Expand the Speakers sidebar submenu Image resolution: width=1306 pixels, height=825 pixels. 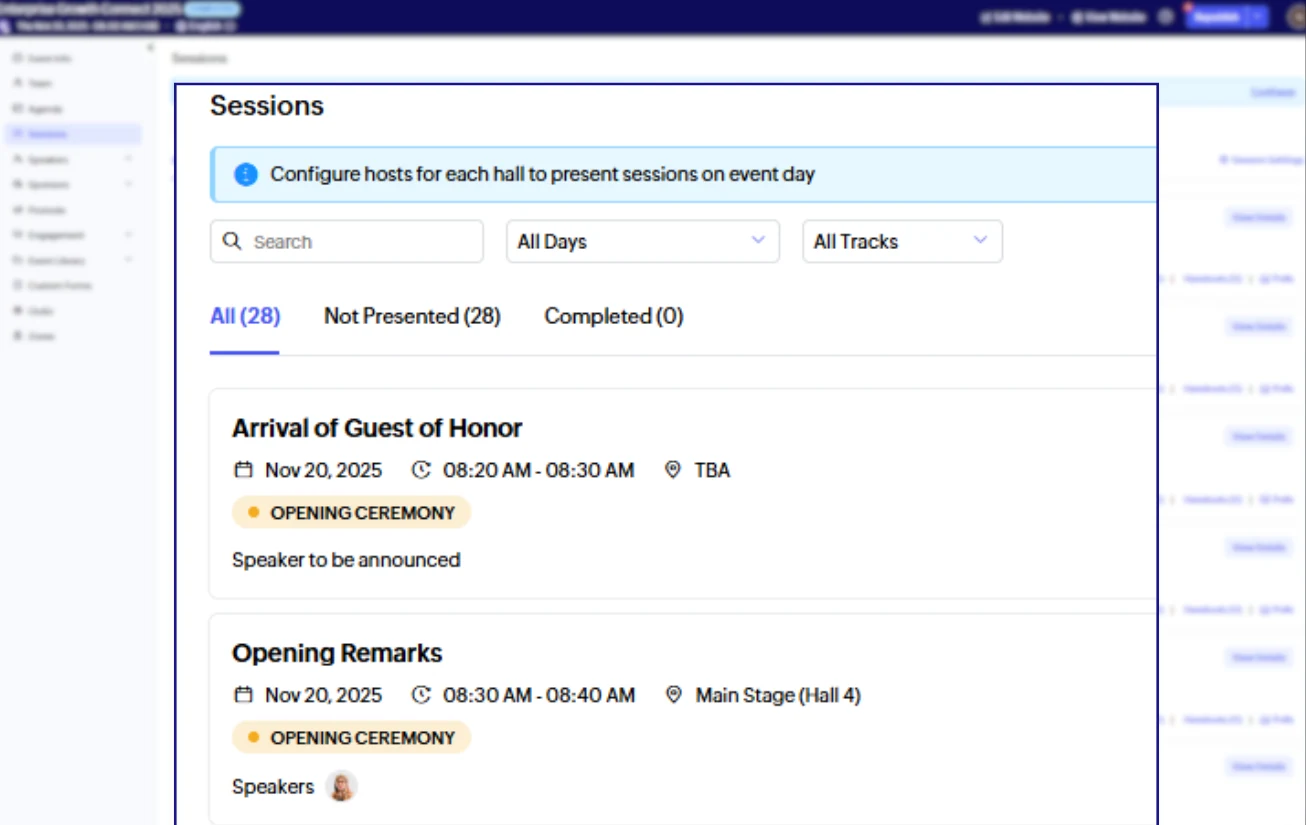point(128,159)
